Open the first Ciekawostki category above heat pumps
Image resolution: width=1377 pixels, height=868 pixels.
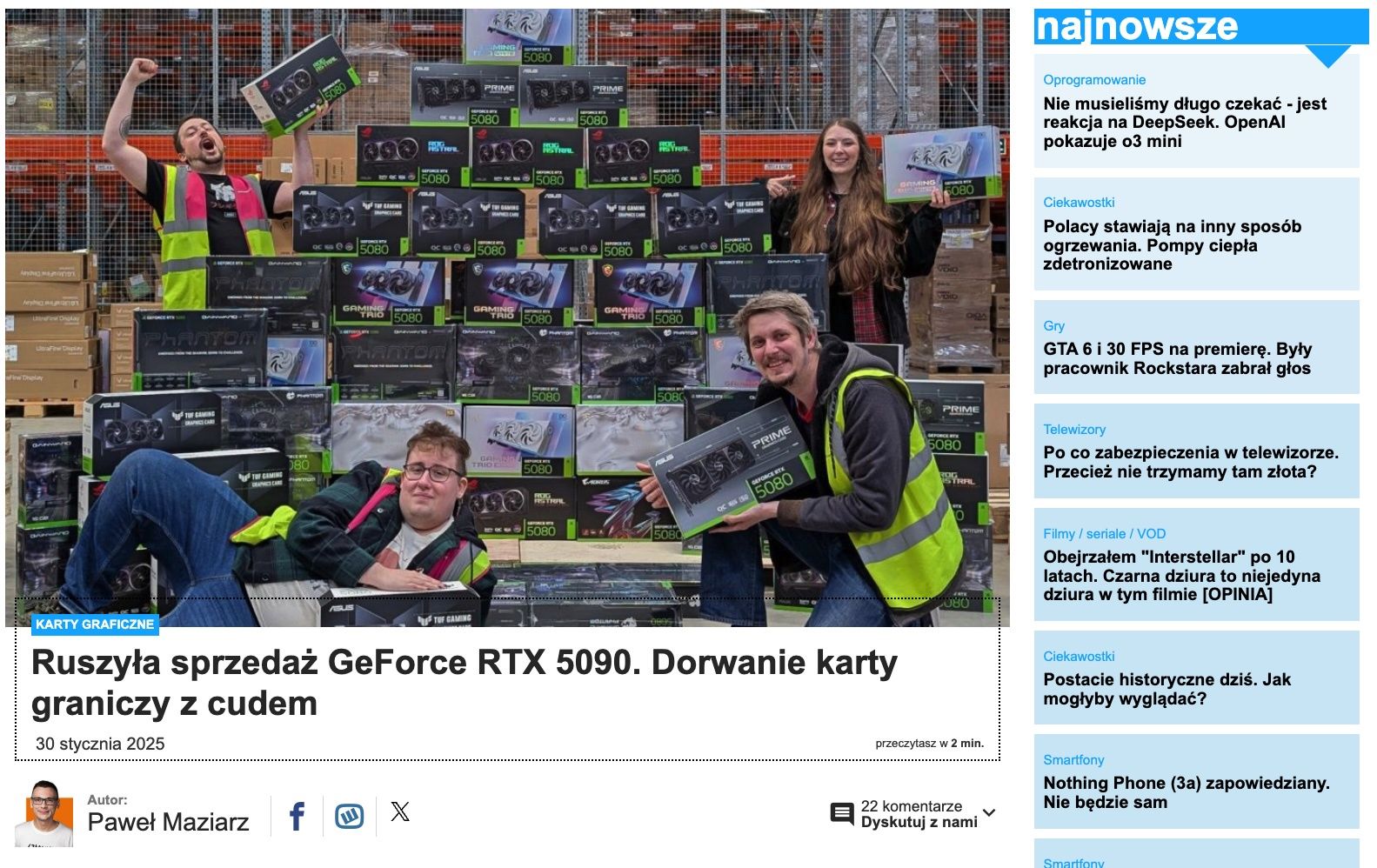tap(1079, 203)
